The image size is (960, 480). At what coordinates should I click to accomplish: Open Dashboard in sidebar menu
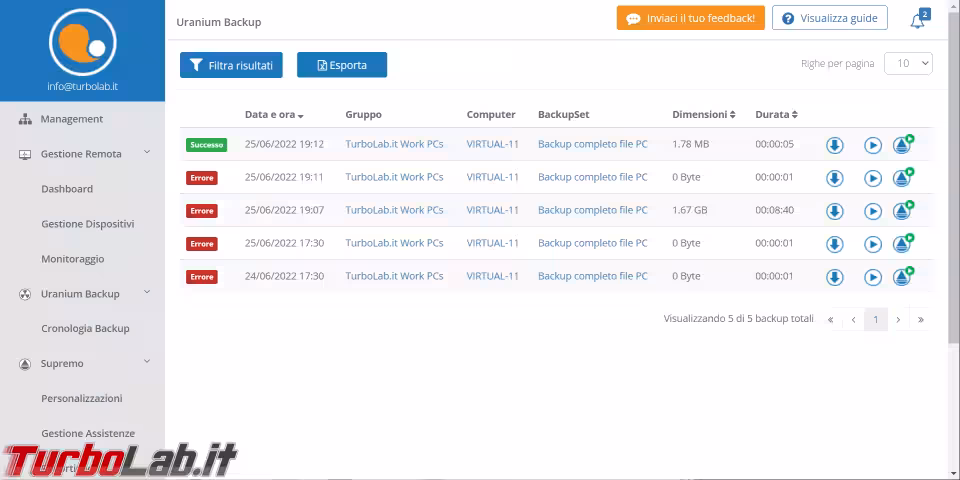tap(67, 189)
